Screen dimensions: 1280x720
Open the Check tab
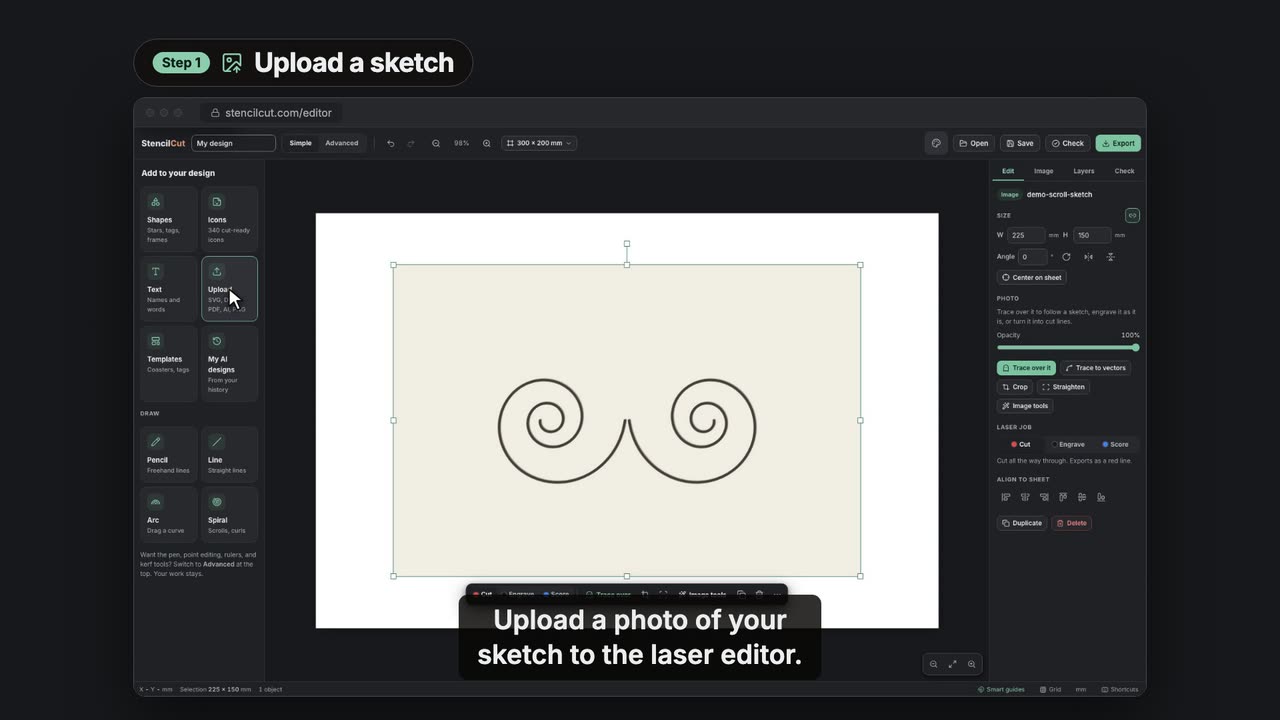click(x=1125, y=171)
